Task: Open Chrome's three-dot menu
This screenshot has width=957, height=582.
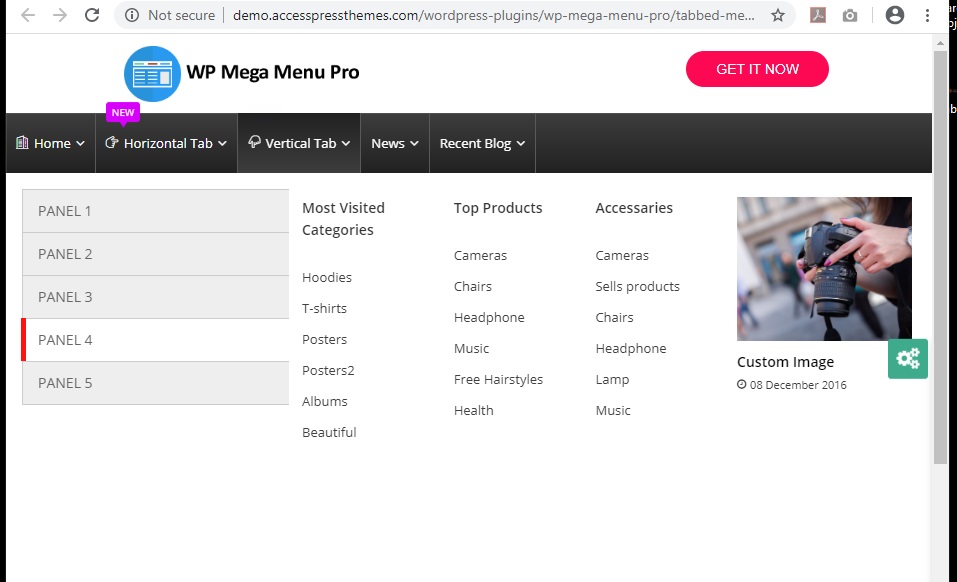Action: pos(927,15)
